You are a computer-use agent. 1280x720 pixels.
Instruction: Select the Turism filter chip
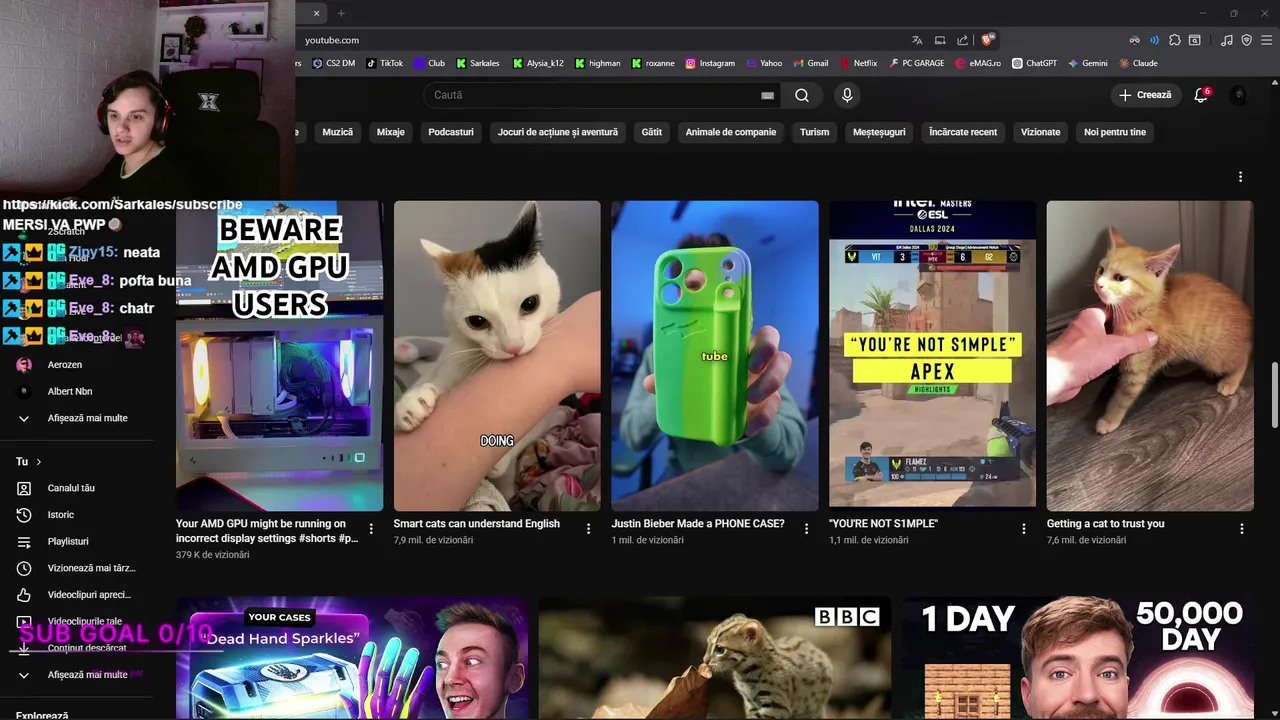pyautogui.click(x=815, y=132)
